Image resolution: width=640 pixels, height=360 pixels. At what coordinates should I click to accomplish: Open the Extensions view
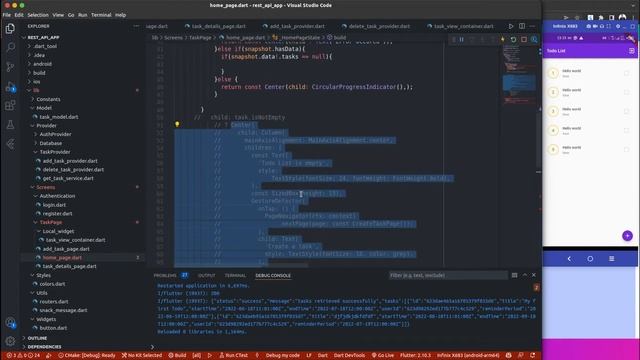[10, 105]
